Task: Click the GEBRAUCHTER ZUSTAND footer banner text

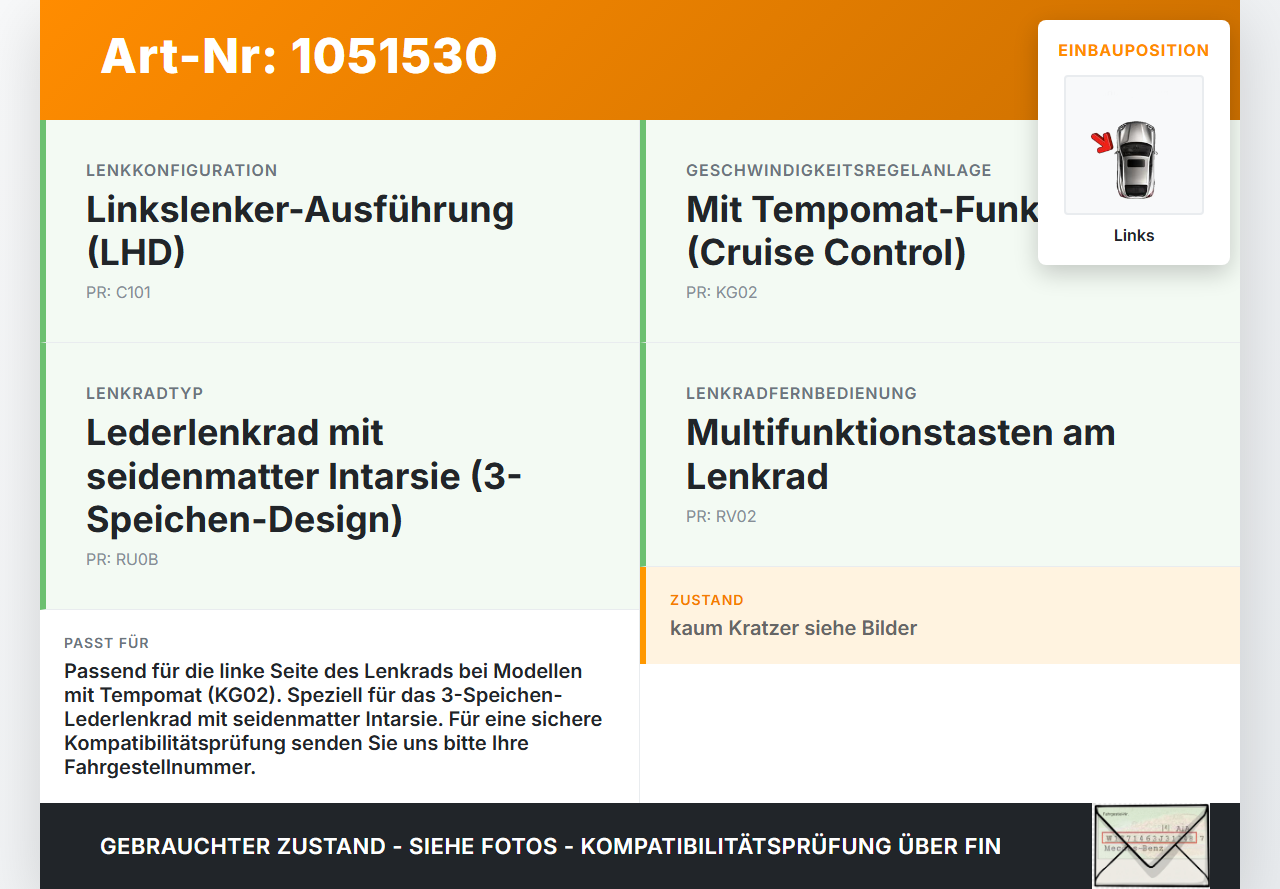Action: pos(550,846)
